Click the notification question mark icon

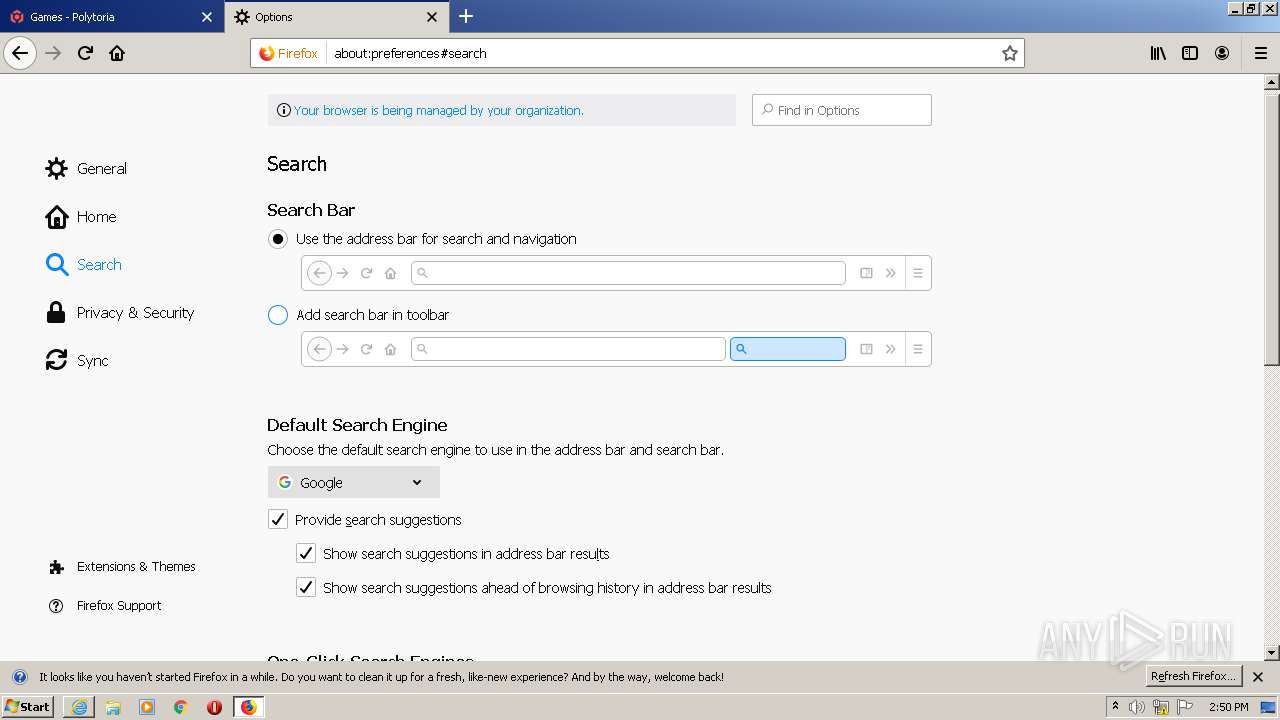pos(19,677)
